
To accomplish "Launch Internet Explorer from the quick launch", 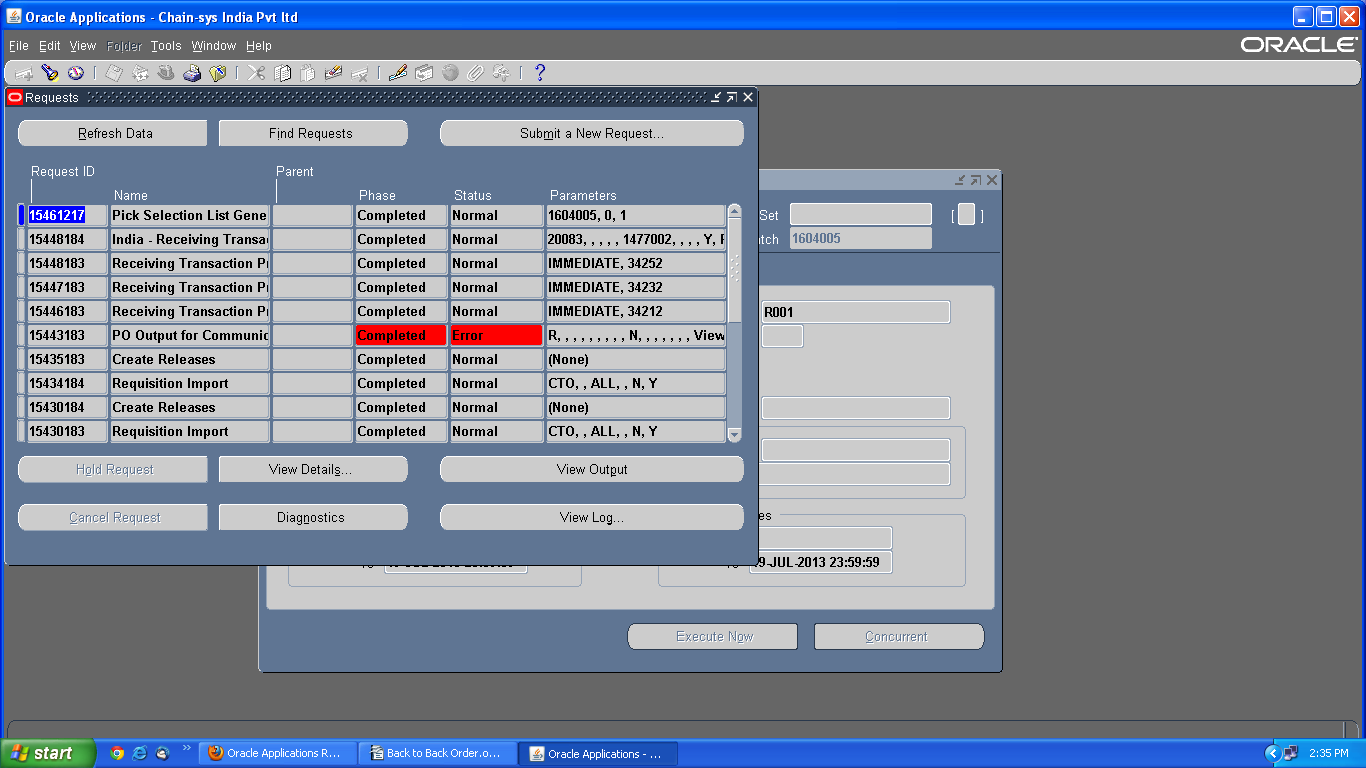I will click(140, 753).
